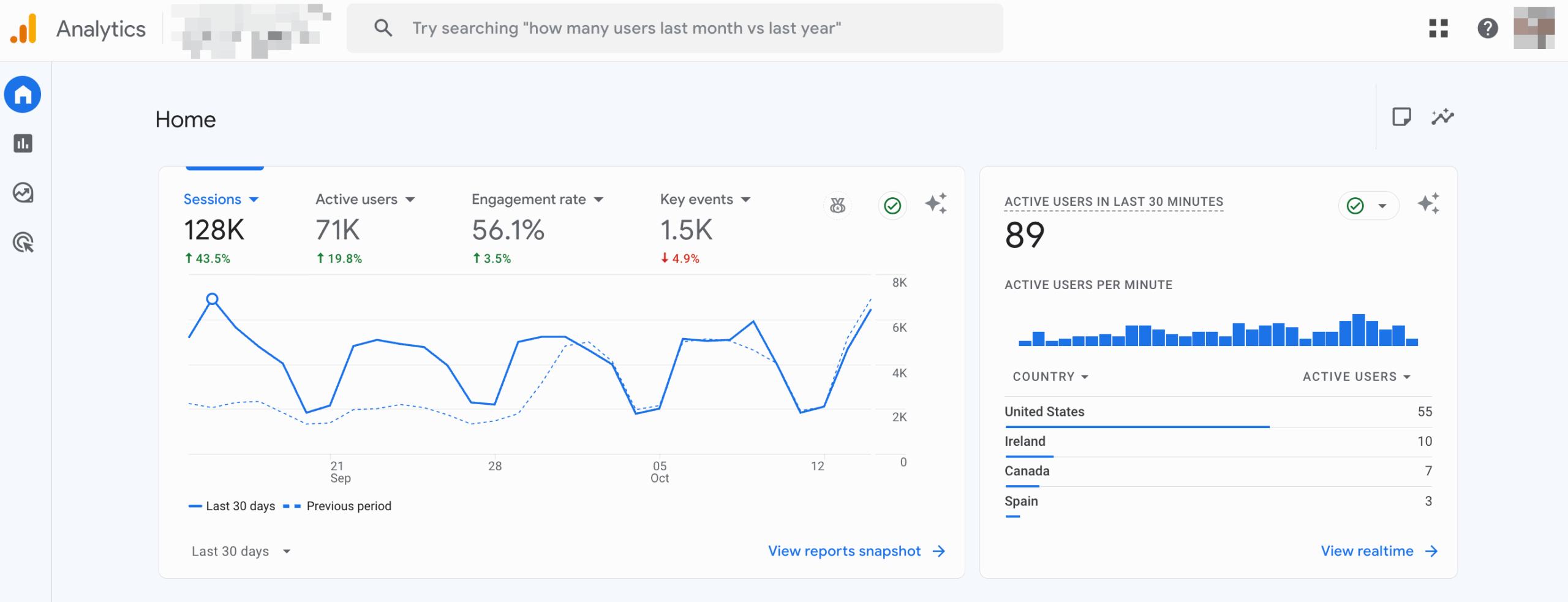Open the Last 30 days date dropdown
This screenshot has width=1568, height=602.
coord(241,551)
